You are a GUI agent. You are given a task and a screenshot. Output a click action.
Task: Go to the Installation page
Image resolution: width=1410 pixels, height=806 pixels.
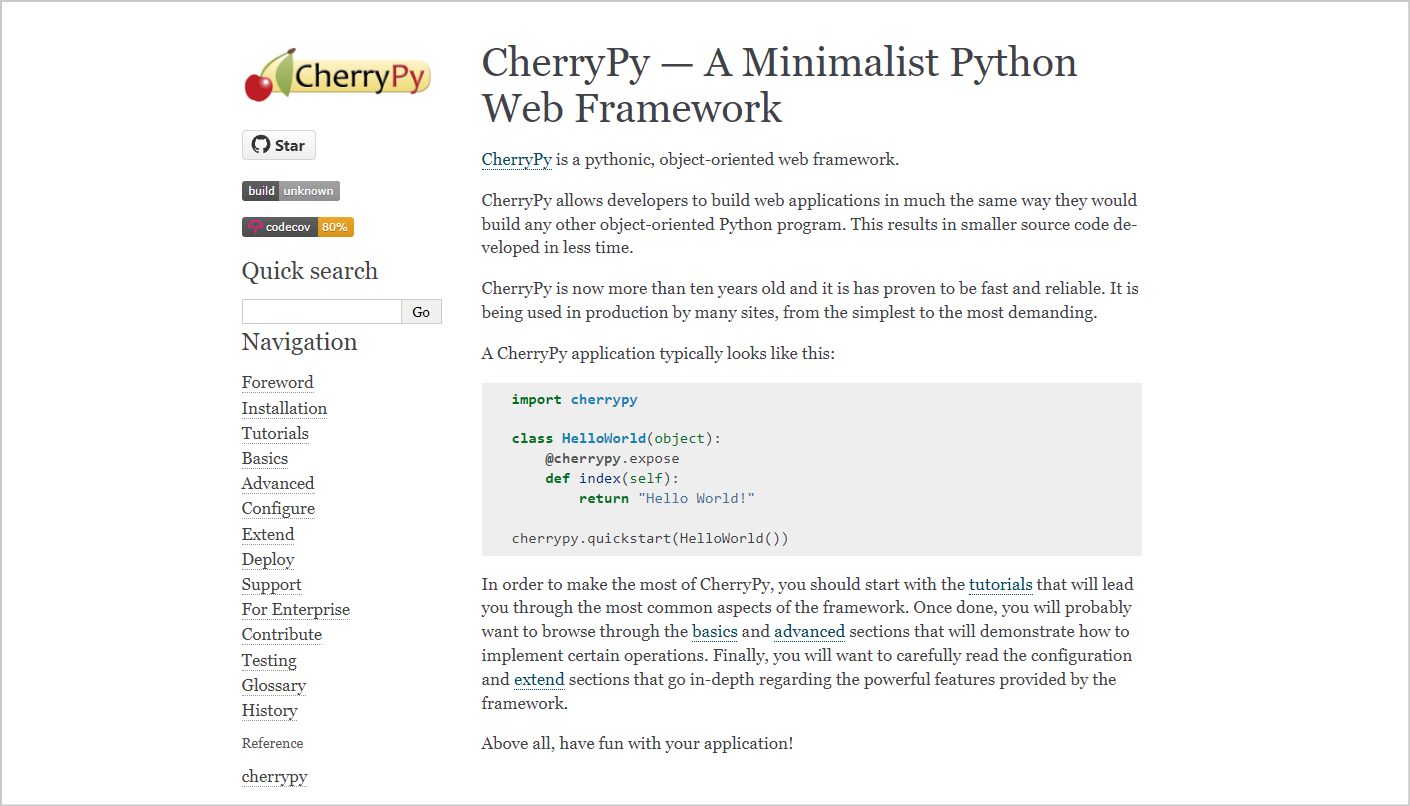point(284,408)
